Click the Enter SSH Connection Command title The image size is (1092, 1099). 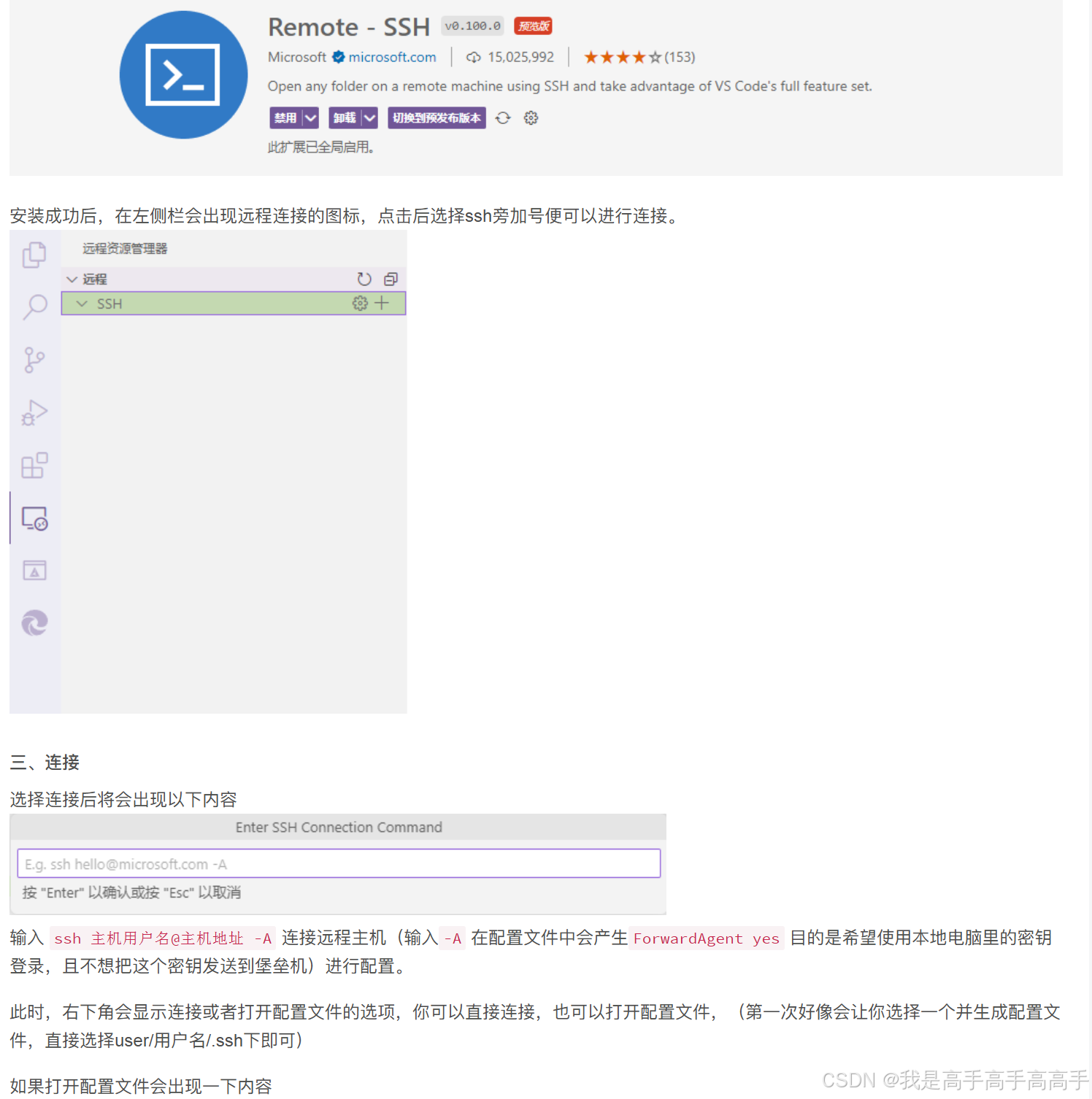[x=339, y=827]
